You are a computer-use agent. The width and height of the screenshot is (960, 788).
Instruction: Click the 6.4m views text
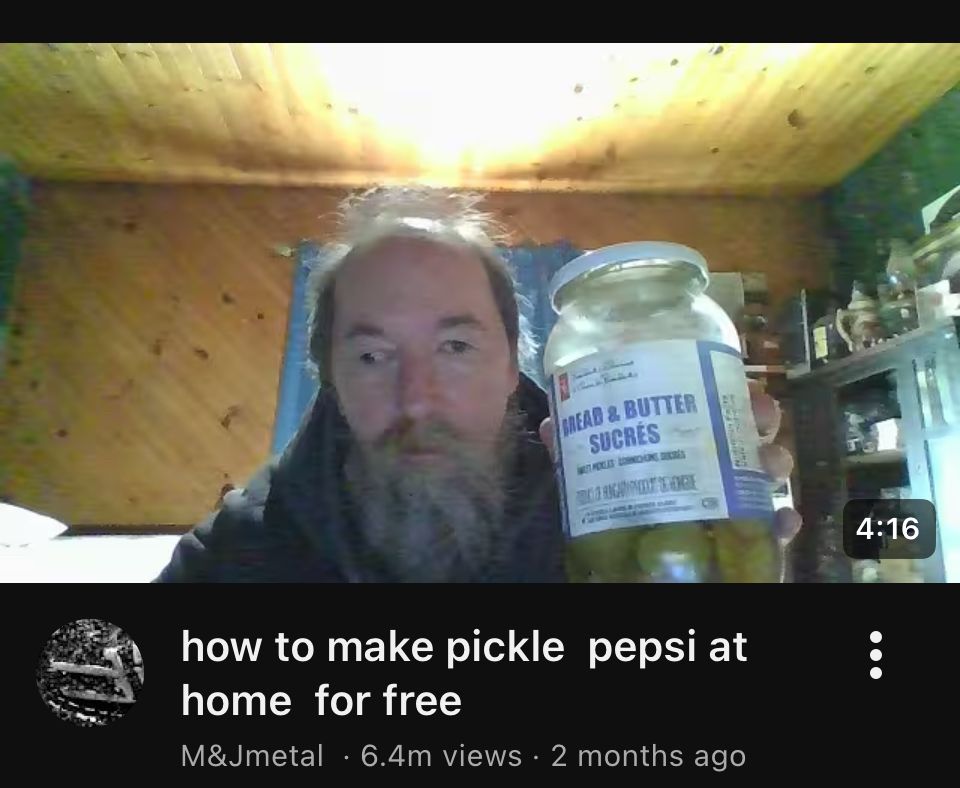click(441, 756)
